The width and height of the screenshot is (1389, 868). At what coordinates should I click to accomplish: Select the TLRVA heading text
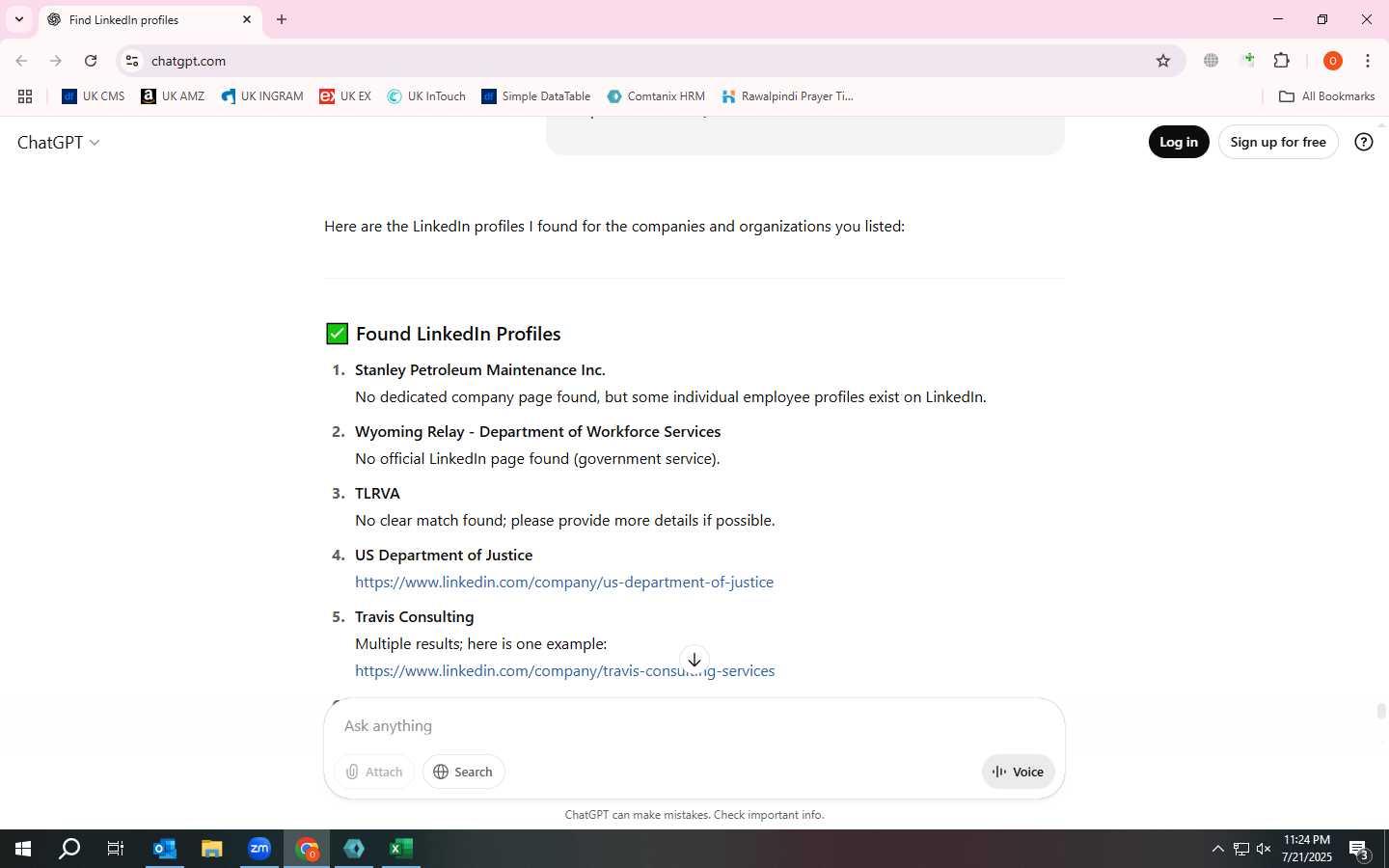tap(377, 494)
